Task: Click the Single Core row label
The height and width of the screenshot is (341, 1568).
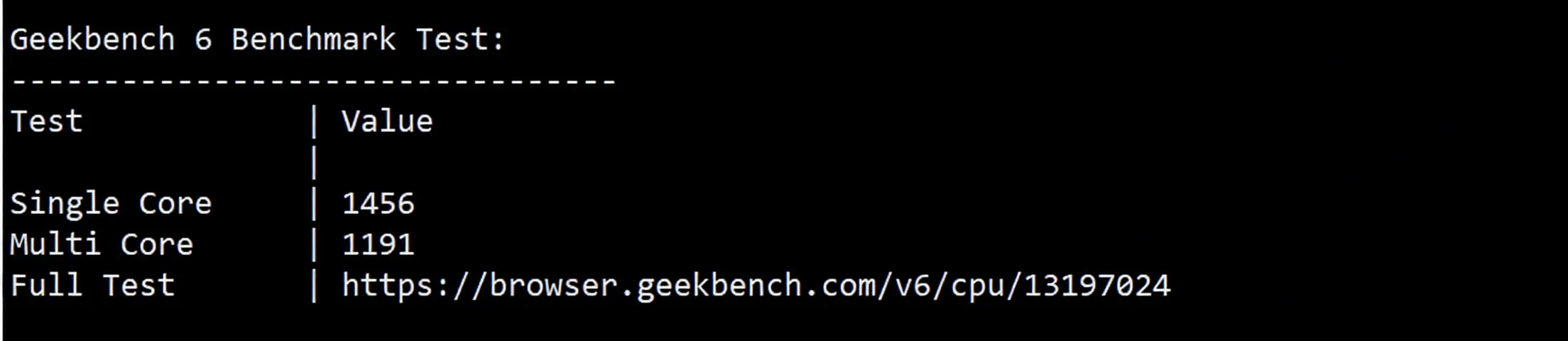Action: point(111,204)
